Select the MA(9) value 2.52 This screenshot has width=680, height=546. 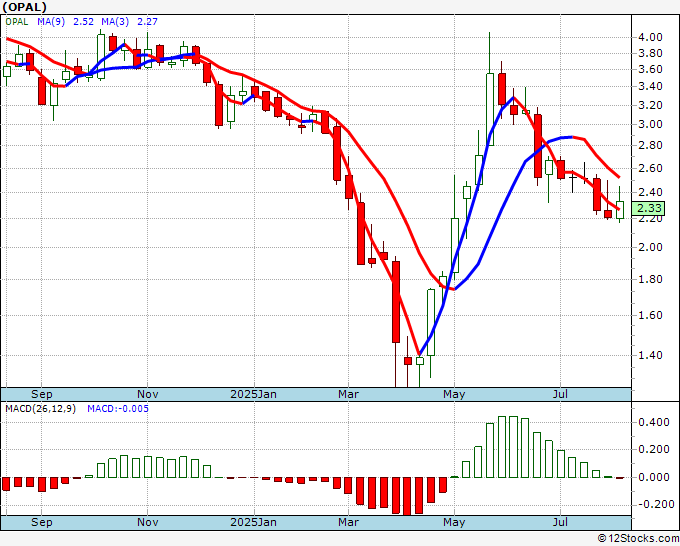pos(83,22)
